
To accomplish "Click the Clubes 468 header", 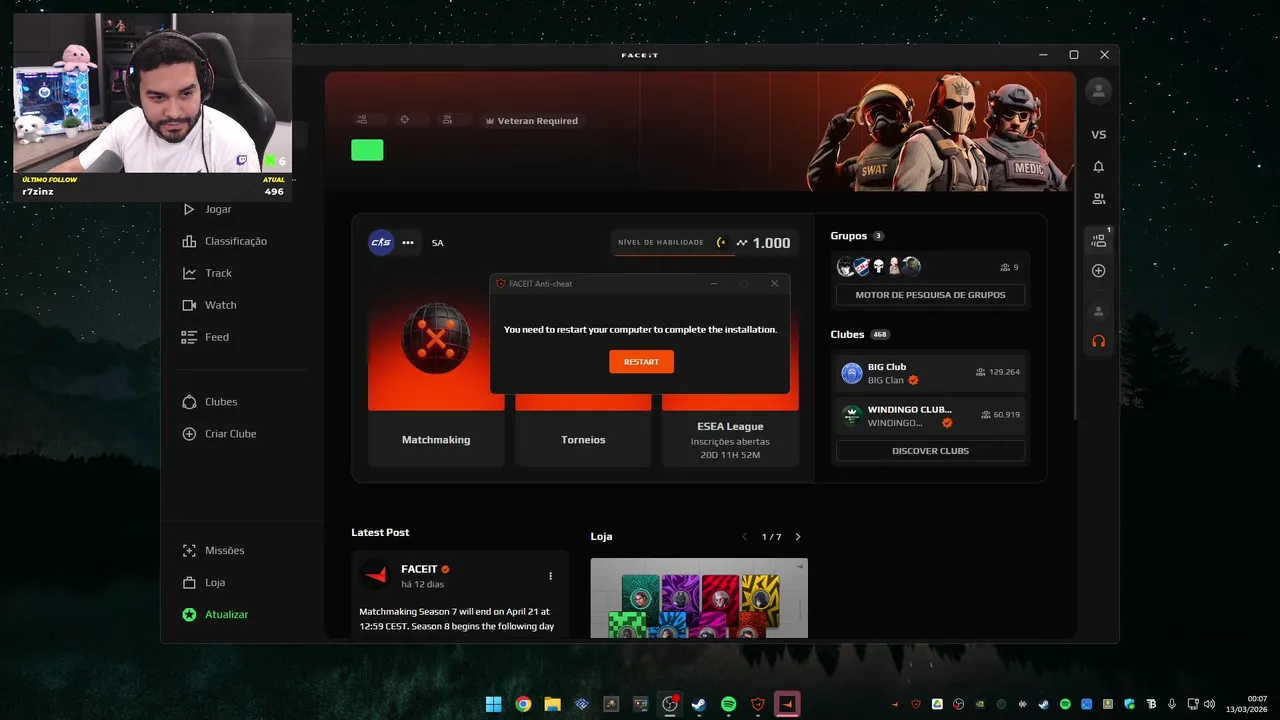I will (x=860, y=334).
